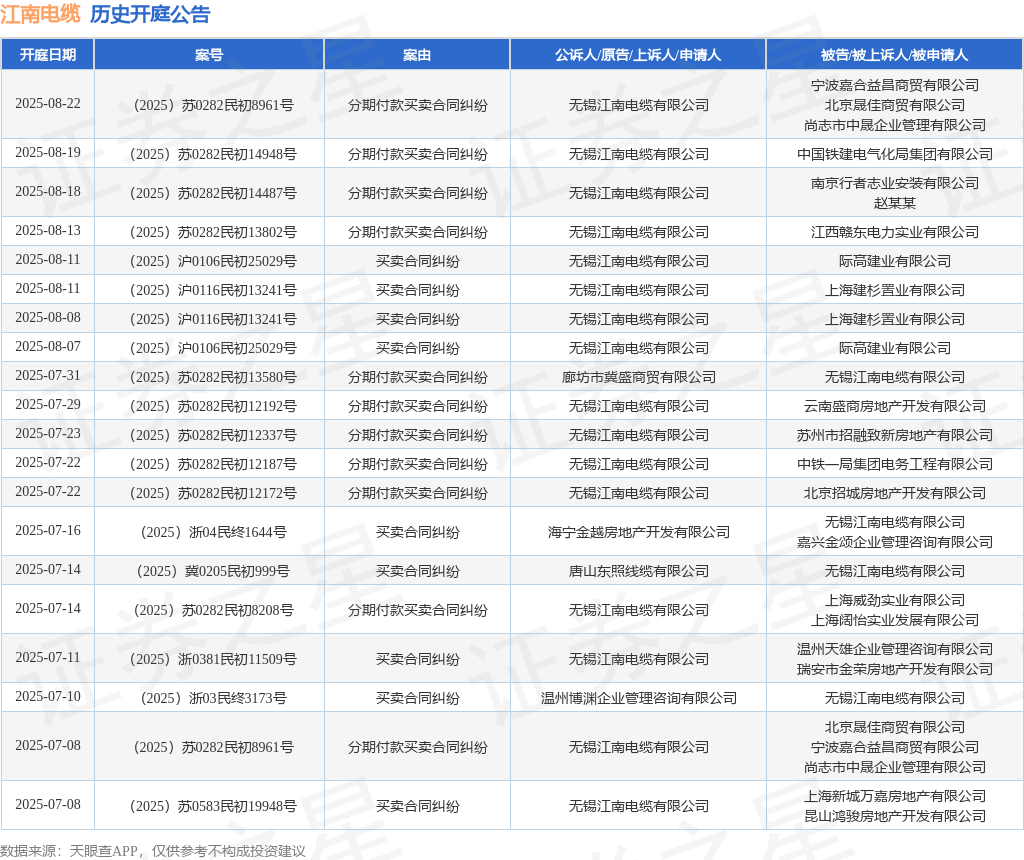Viewport: 1024px width, 860px height.
Task: Click date cell 2025-08-19
Action: pos(48,153)
